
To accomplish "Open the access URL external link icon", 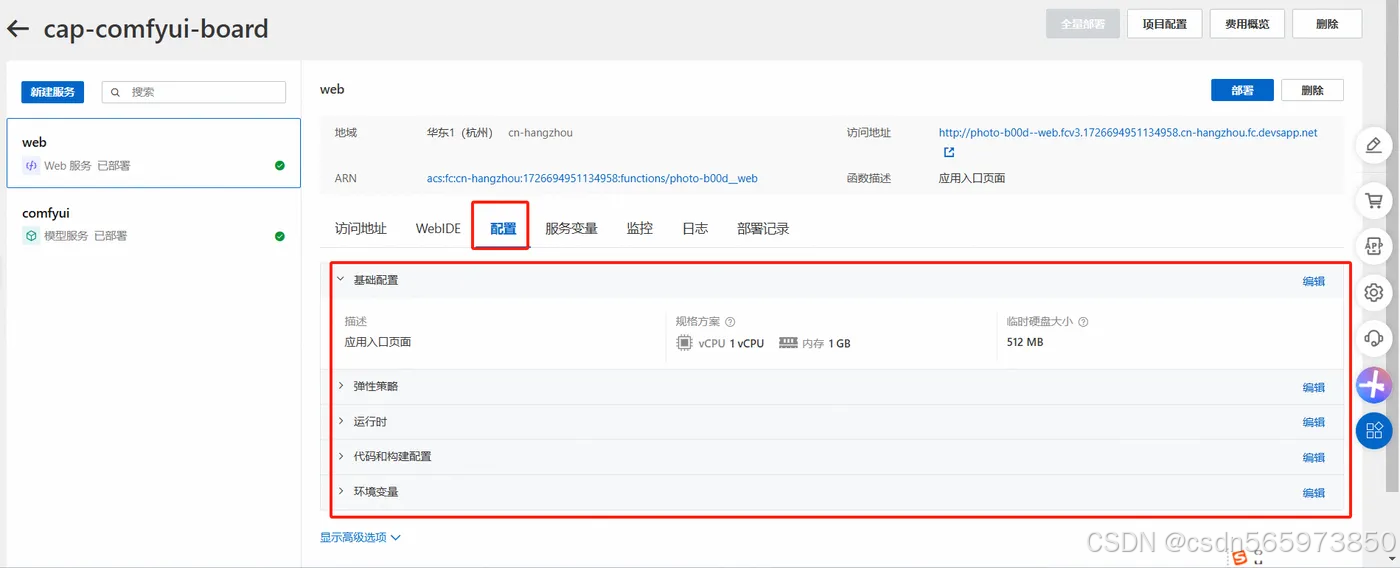I will [x=949, y=153].
